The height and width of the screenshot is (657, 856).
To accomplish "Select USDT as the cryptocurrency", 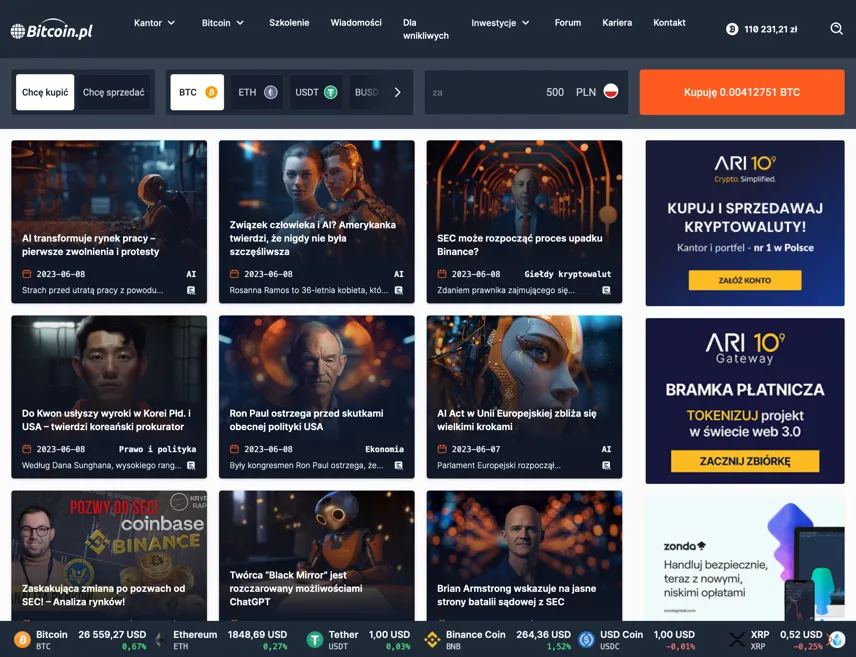I will pos(316,92).
